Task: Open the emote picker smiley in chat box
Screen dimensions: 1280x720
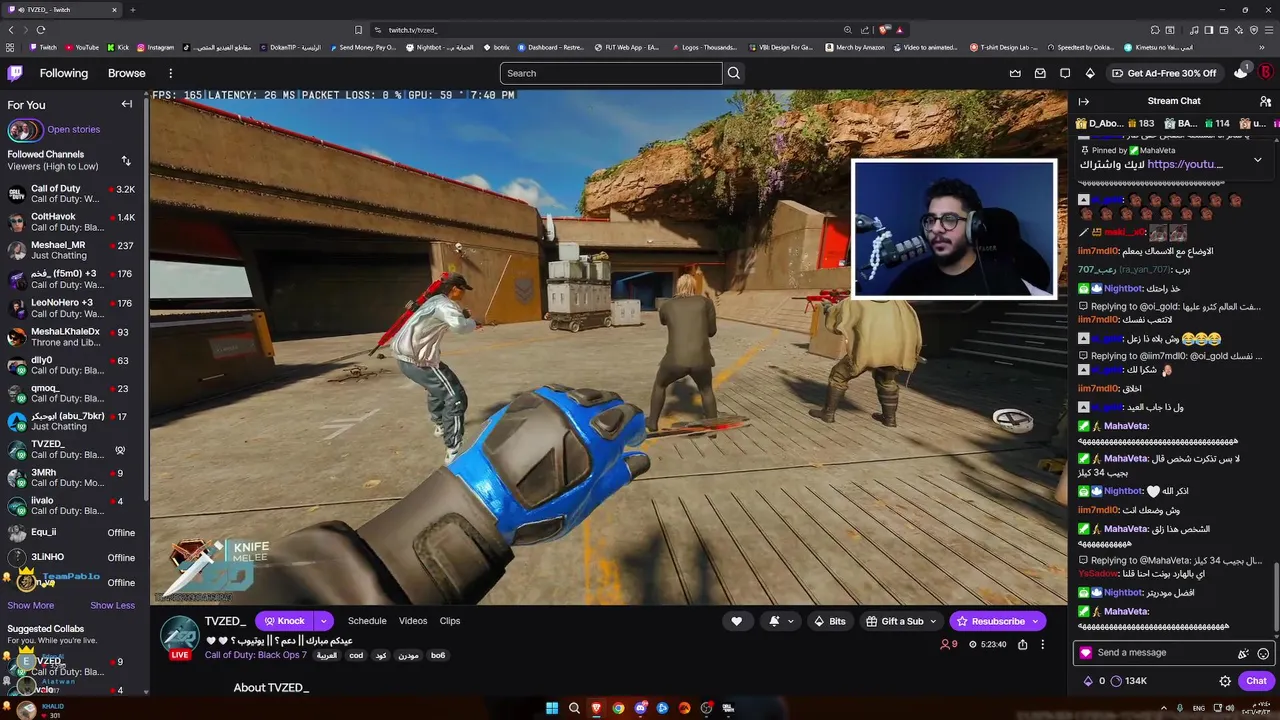Action: coord(1263,653)
